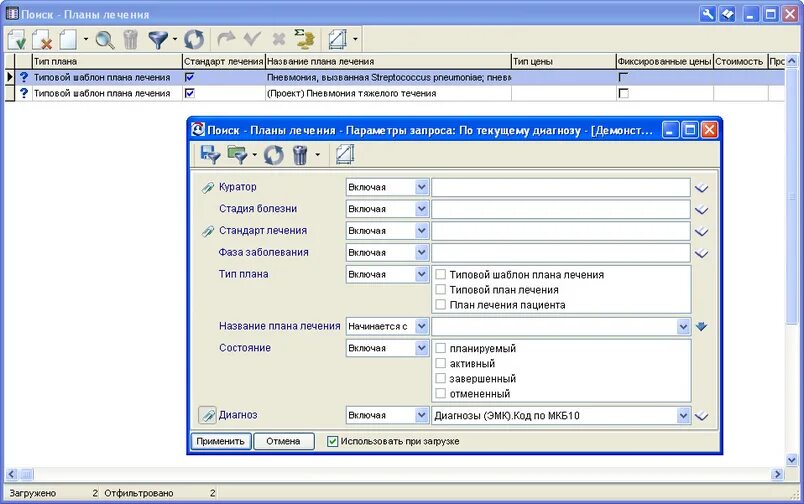804x504 pixels.
Task: Click the document with red X icon
Action: pyautogui.click(x=42, y=39)
